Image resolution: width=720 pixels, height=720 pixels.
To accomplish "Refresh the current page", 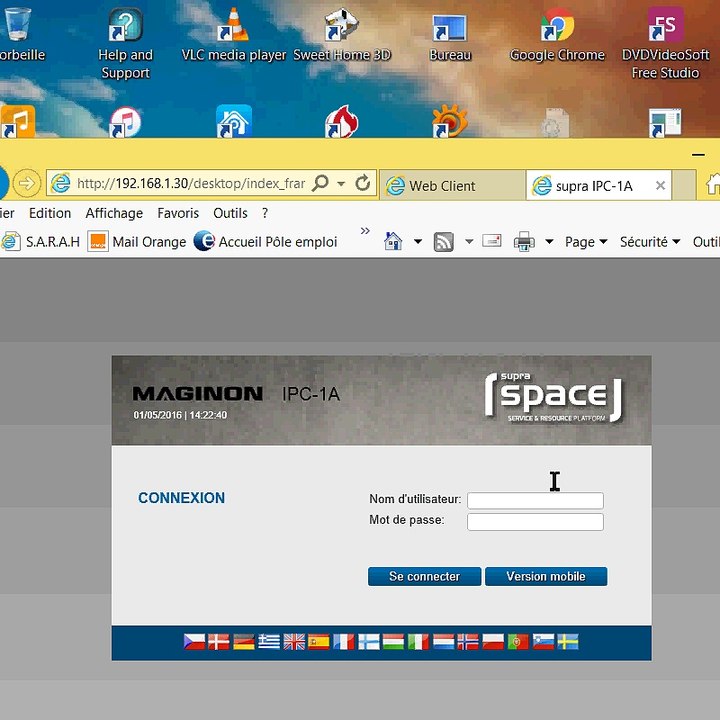I will tap(363, 183).
